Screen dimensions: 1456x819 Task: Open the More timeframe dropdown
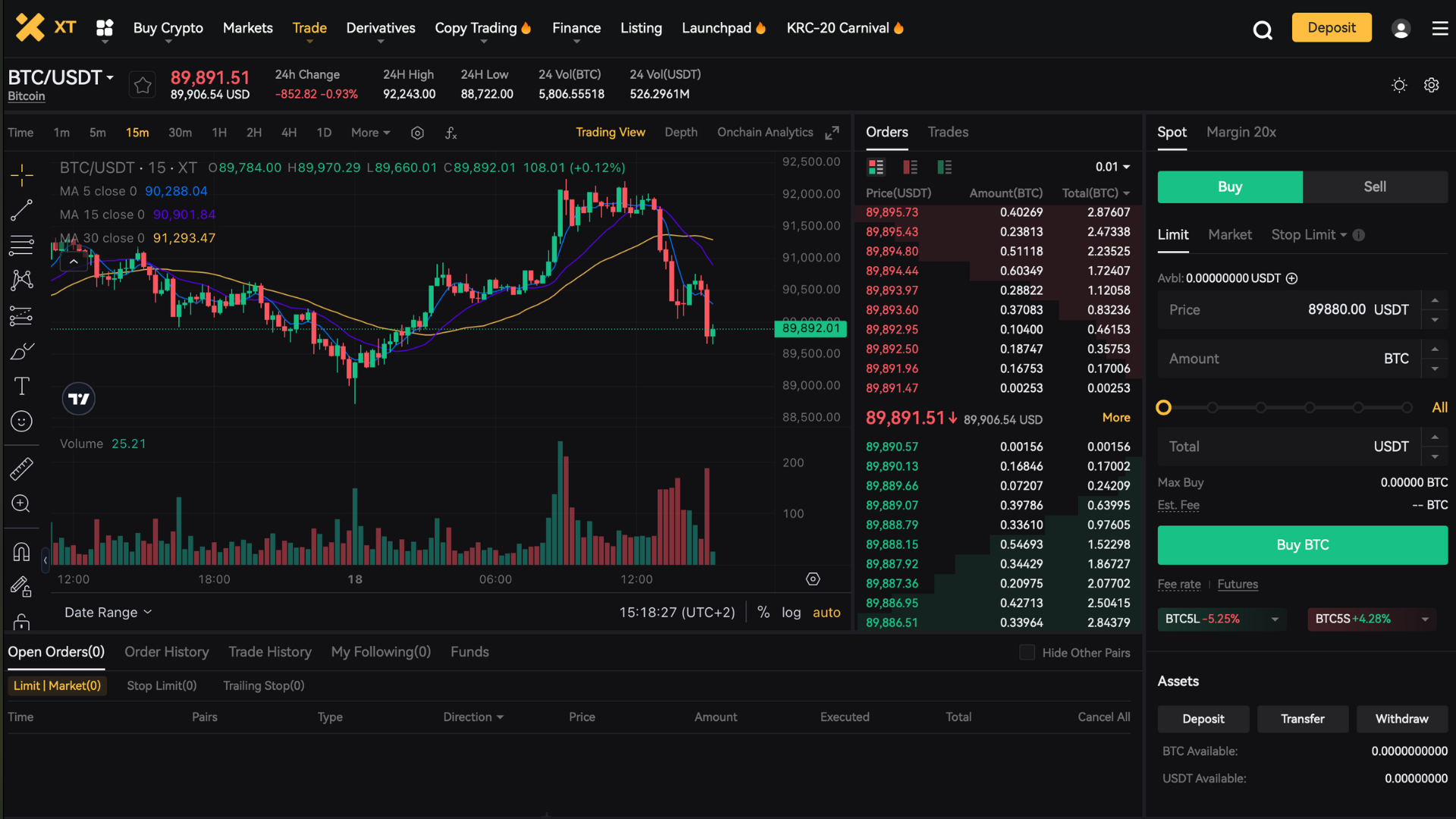(370, 133)
